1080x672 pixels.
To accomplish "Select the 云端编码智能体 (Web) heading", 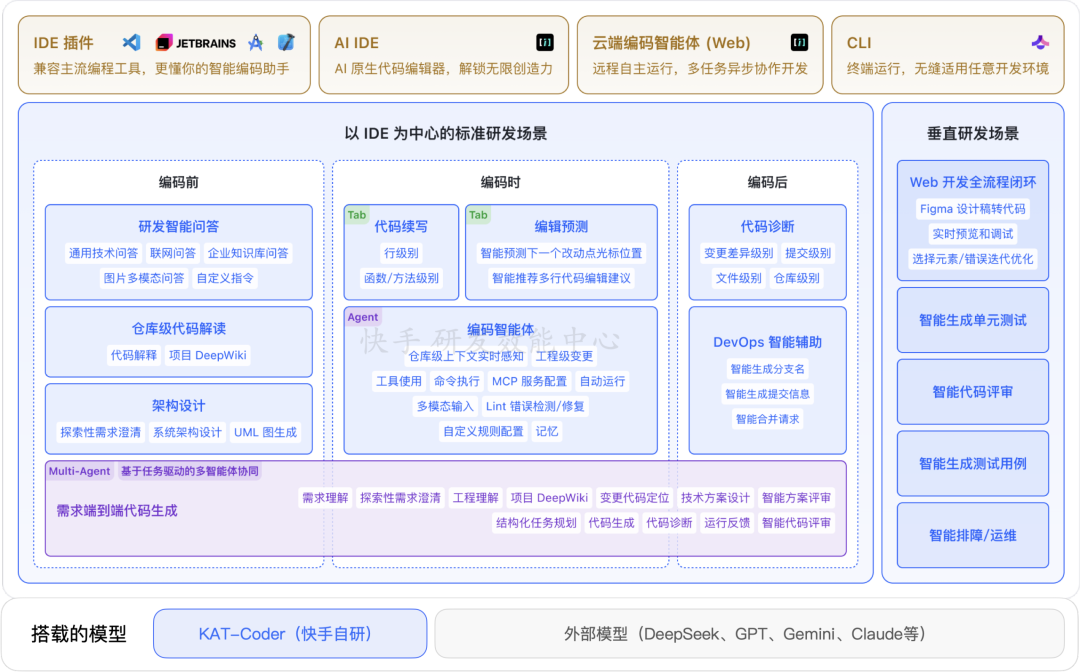I will [x=671, y=43].
